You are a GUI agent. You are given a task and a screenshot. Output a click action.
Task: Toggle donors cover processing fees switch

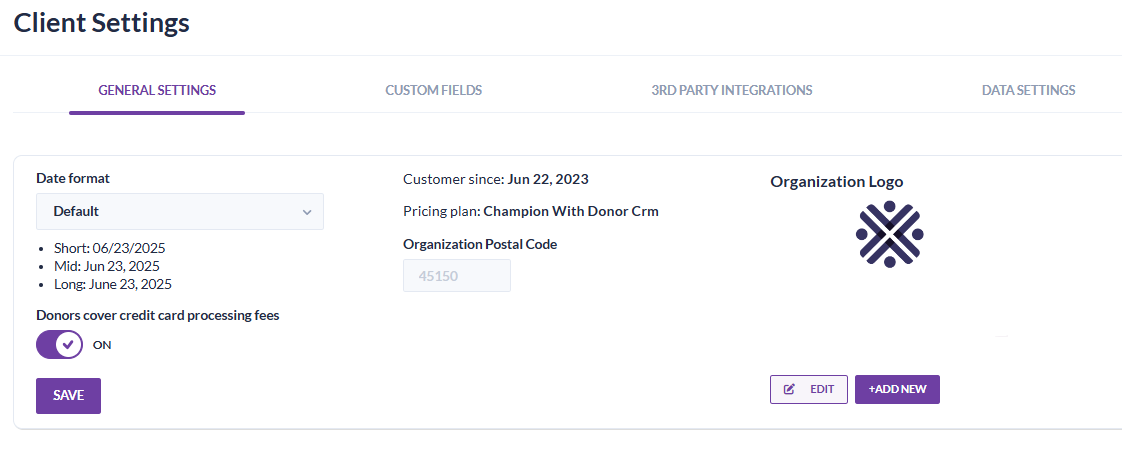click(60, 345)
